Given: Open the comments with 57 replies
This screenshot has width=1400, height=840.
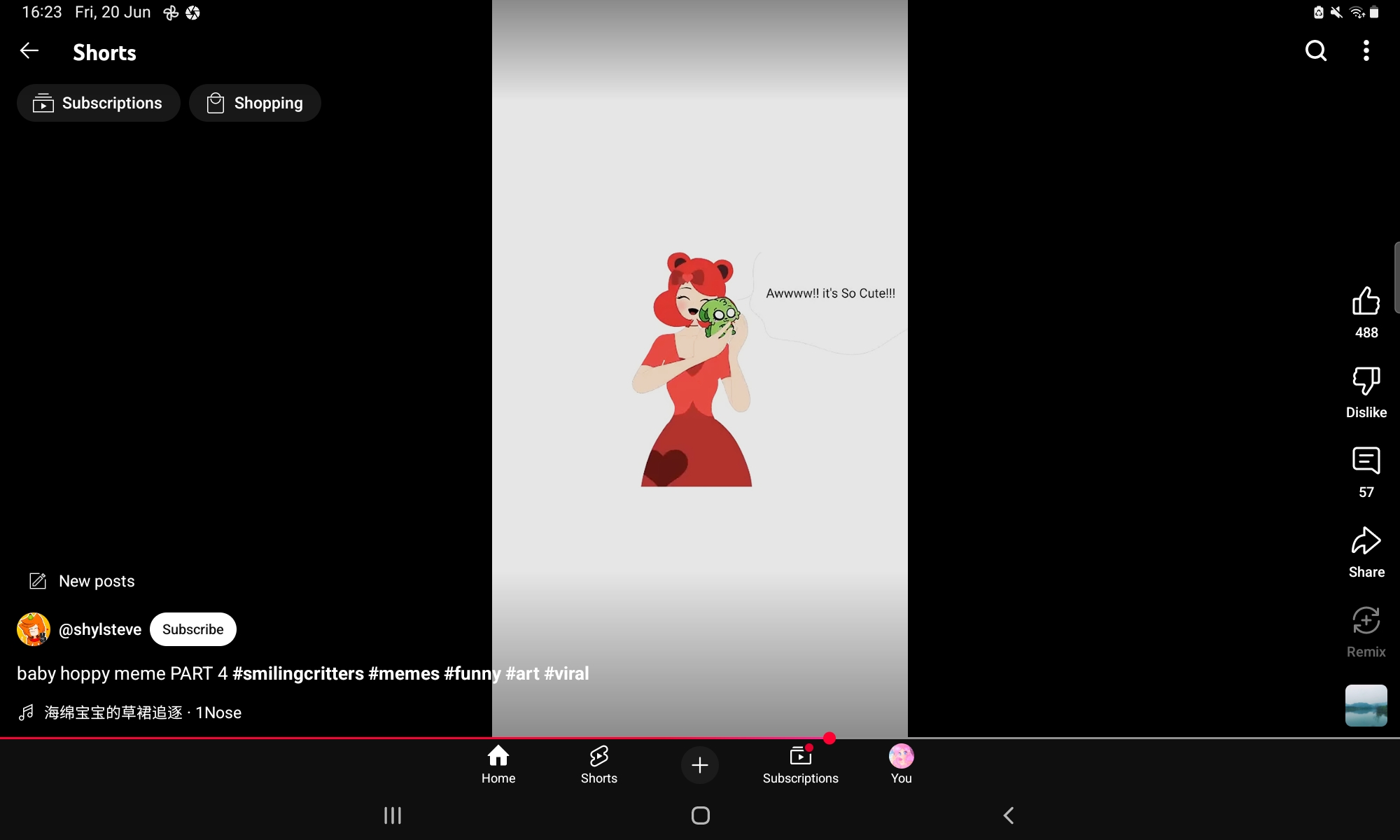Looking at the screenshot, I should [1366, 461].
